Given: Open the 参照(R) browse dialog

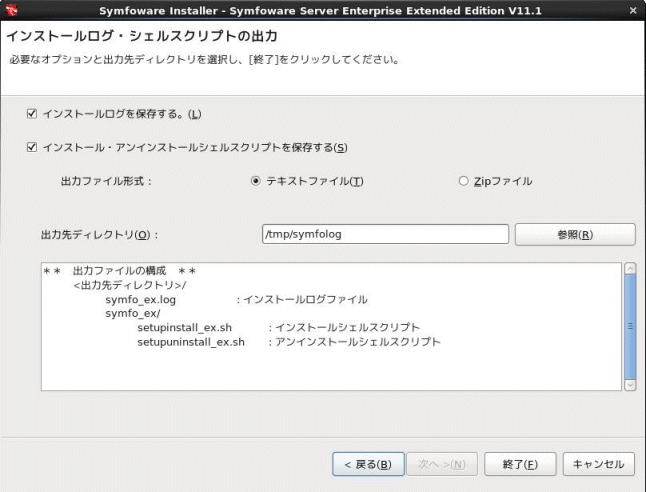Looking at the screenshot, I should click(x=575, y=234).
